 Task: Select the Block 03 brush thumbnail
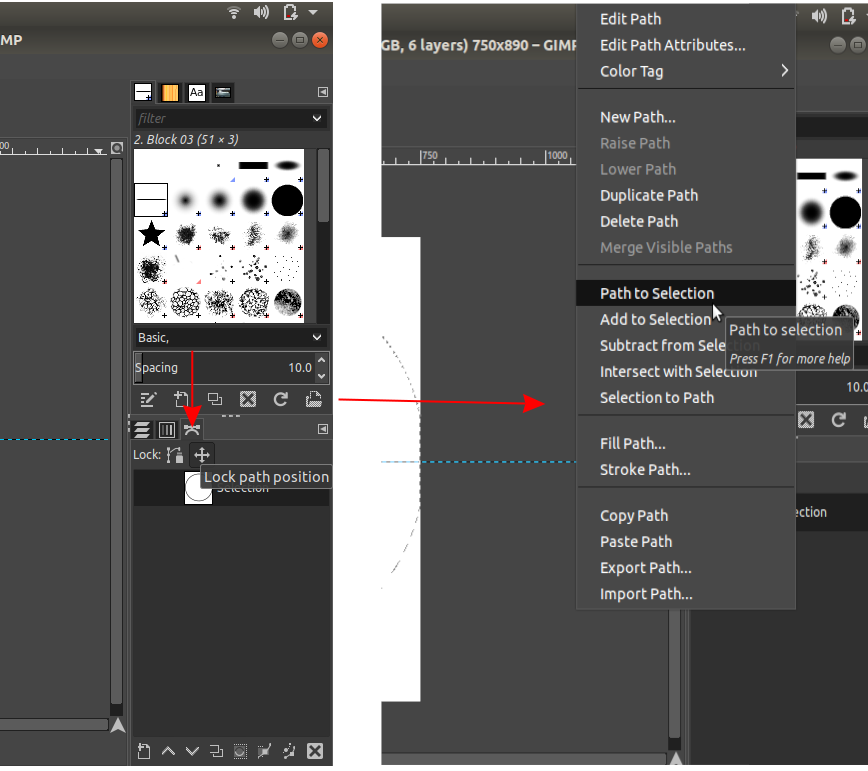151,200
